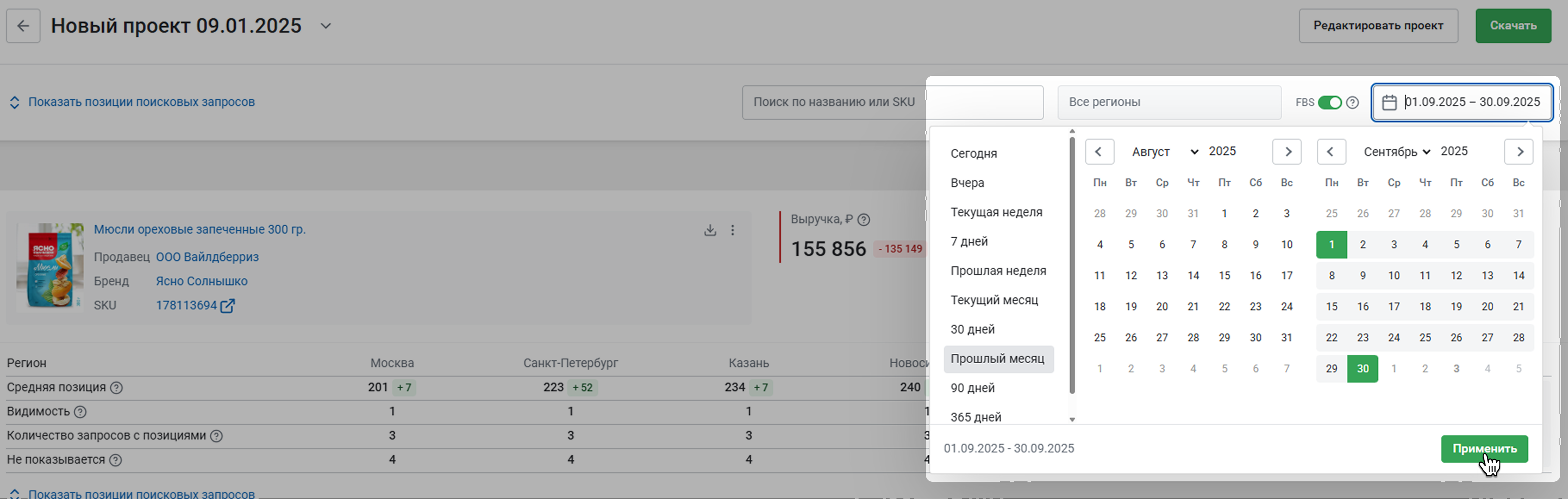The height and width of the screenshot is (499, 1568).
Task: Click the Скачать button
Action: coord(1512,25)
